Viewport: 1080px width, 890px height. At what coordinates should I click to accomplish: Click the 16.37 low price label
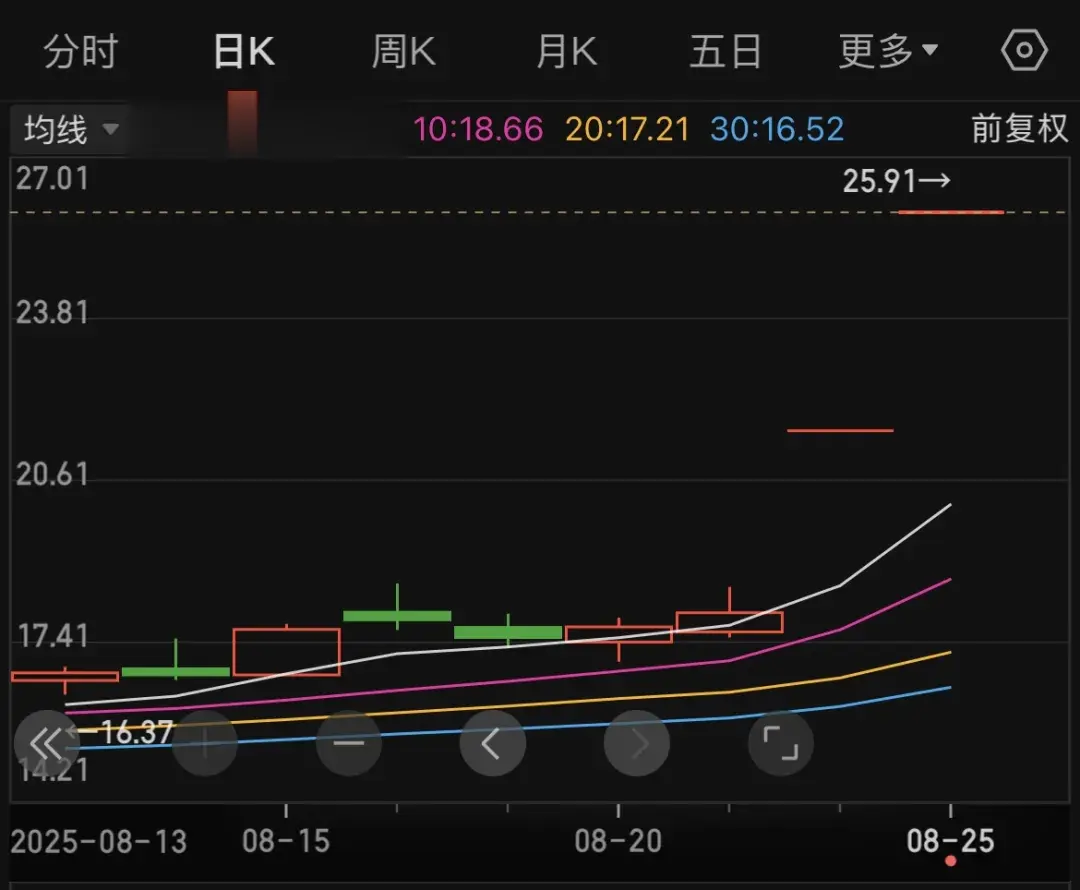point(126,732)
